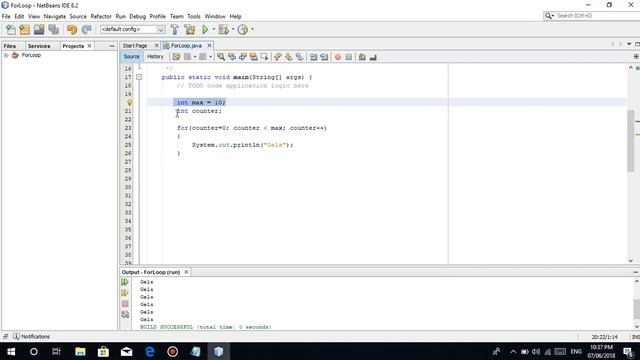The image size is (640, 360).
Task: Click the editor vertical scrollbar thumb
Action: [631, 141]
